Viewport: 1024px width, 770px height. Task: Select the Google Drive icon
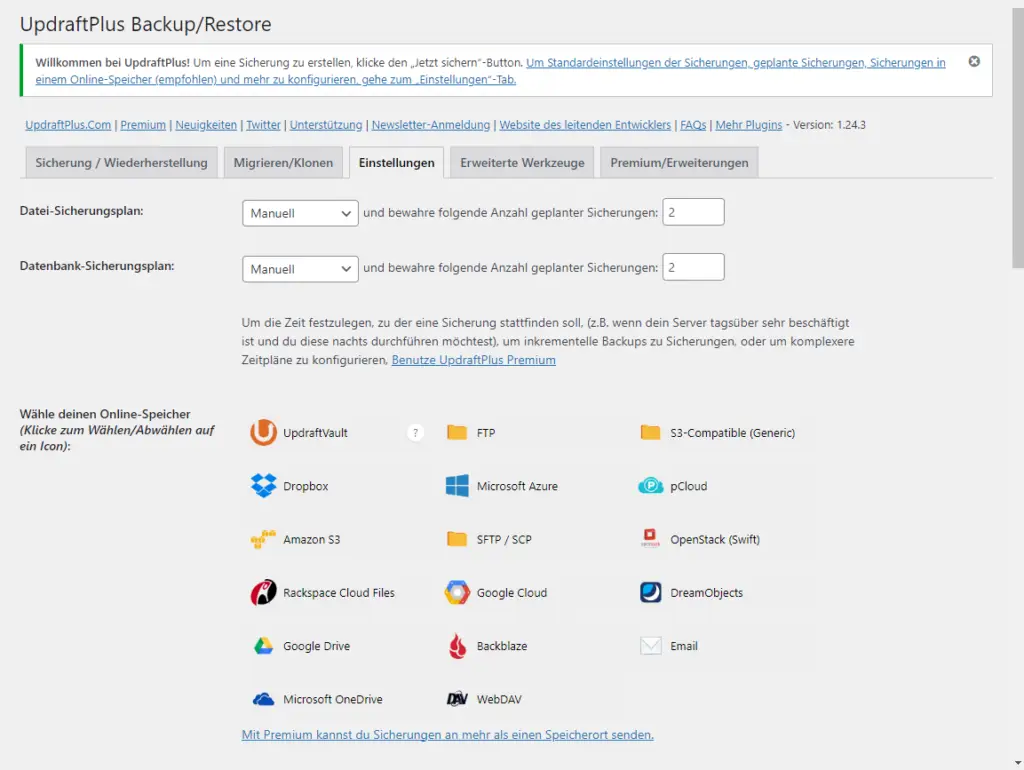click(263, 646)
